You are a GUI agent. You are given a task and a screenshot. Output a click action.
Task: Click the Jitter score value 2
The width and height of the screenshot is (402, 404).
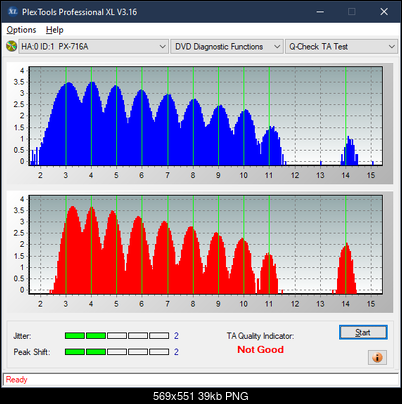pos(176,336)
